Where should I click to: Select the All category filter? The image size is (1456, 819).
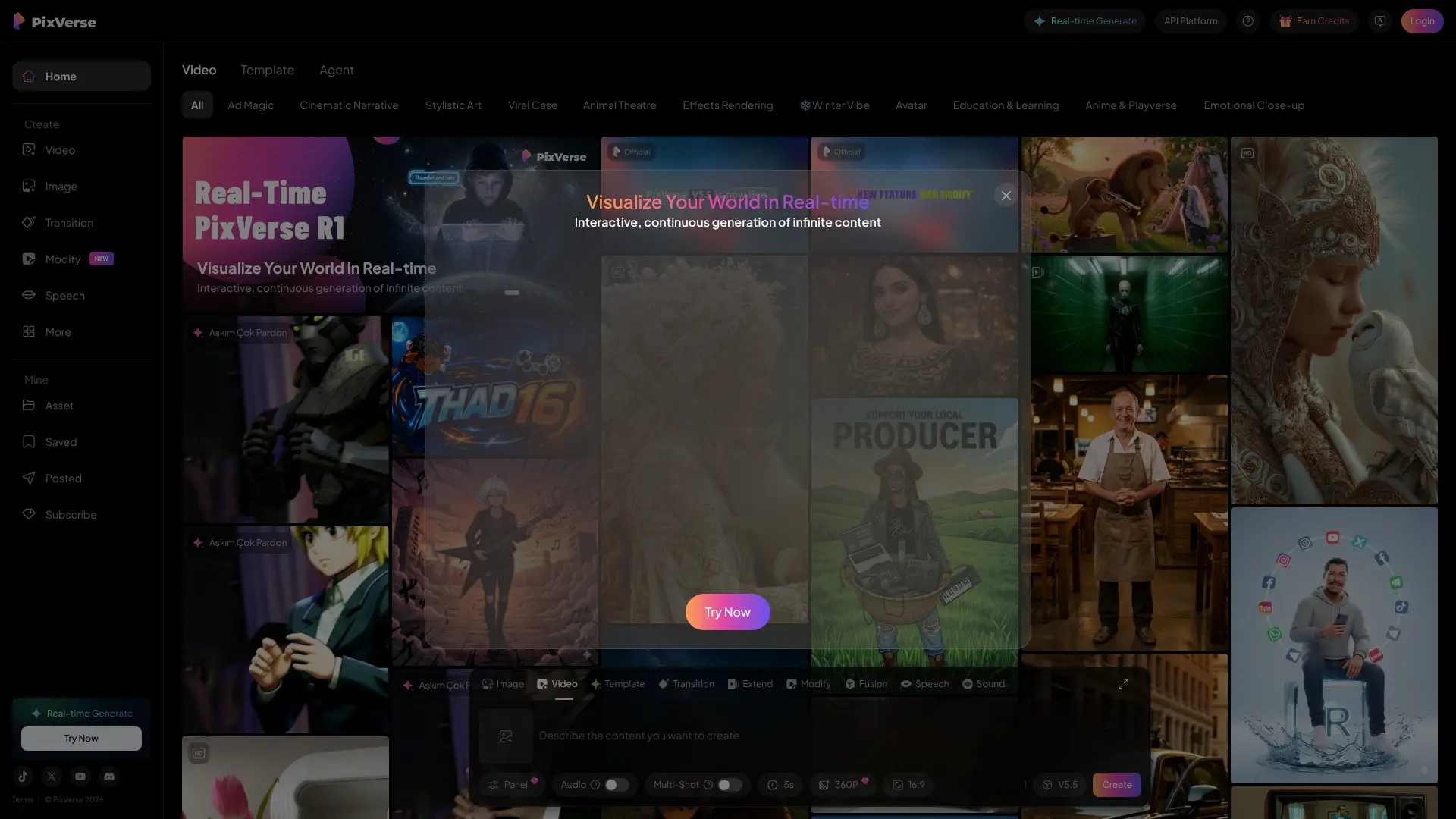197,105
